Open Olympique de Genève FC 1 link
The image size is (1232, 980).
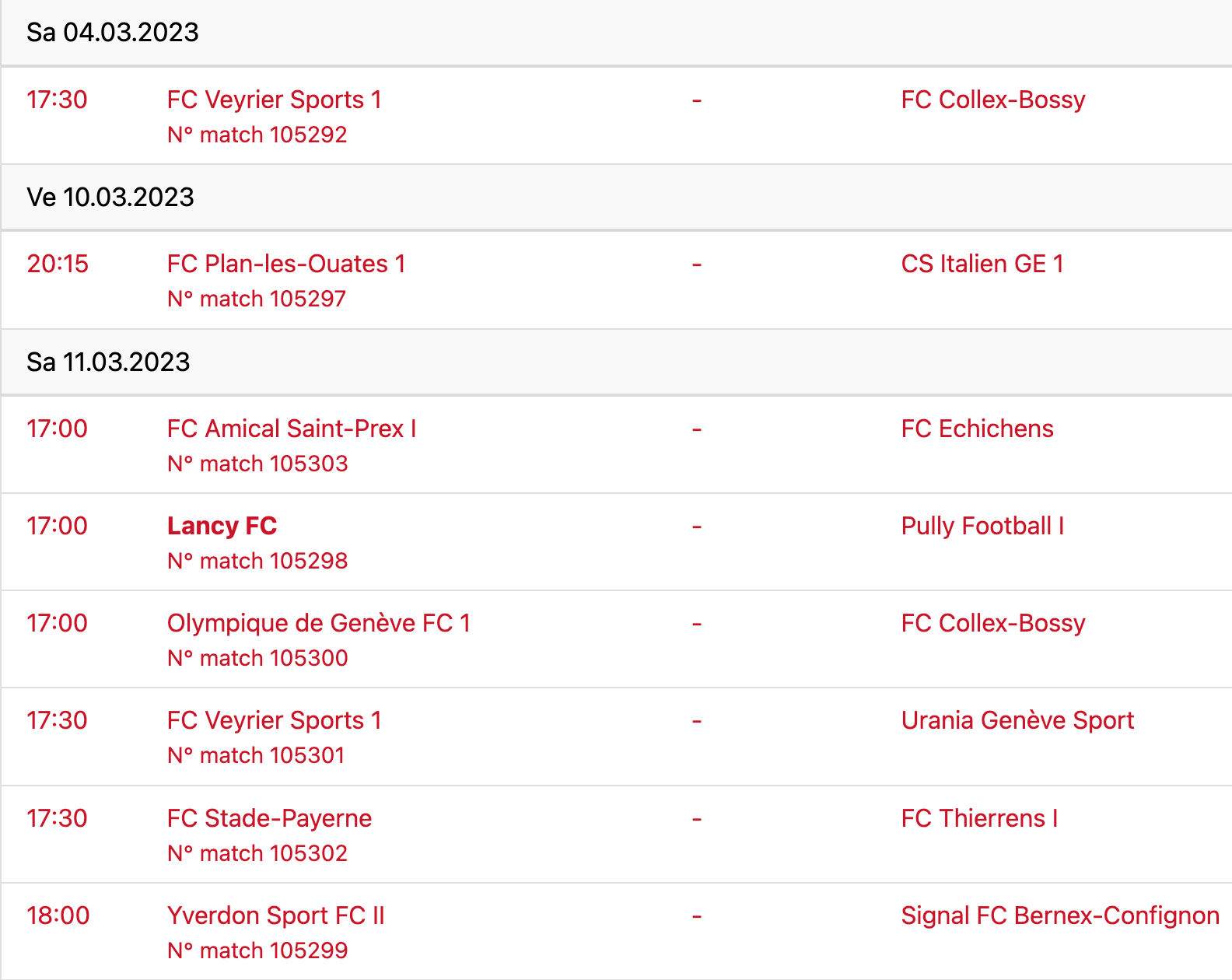click(318, 623)
